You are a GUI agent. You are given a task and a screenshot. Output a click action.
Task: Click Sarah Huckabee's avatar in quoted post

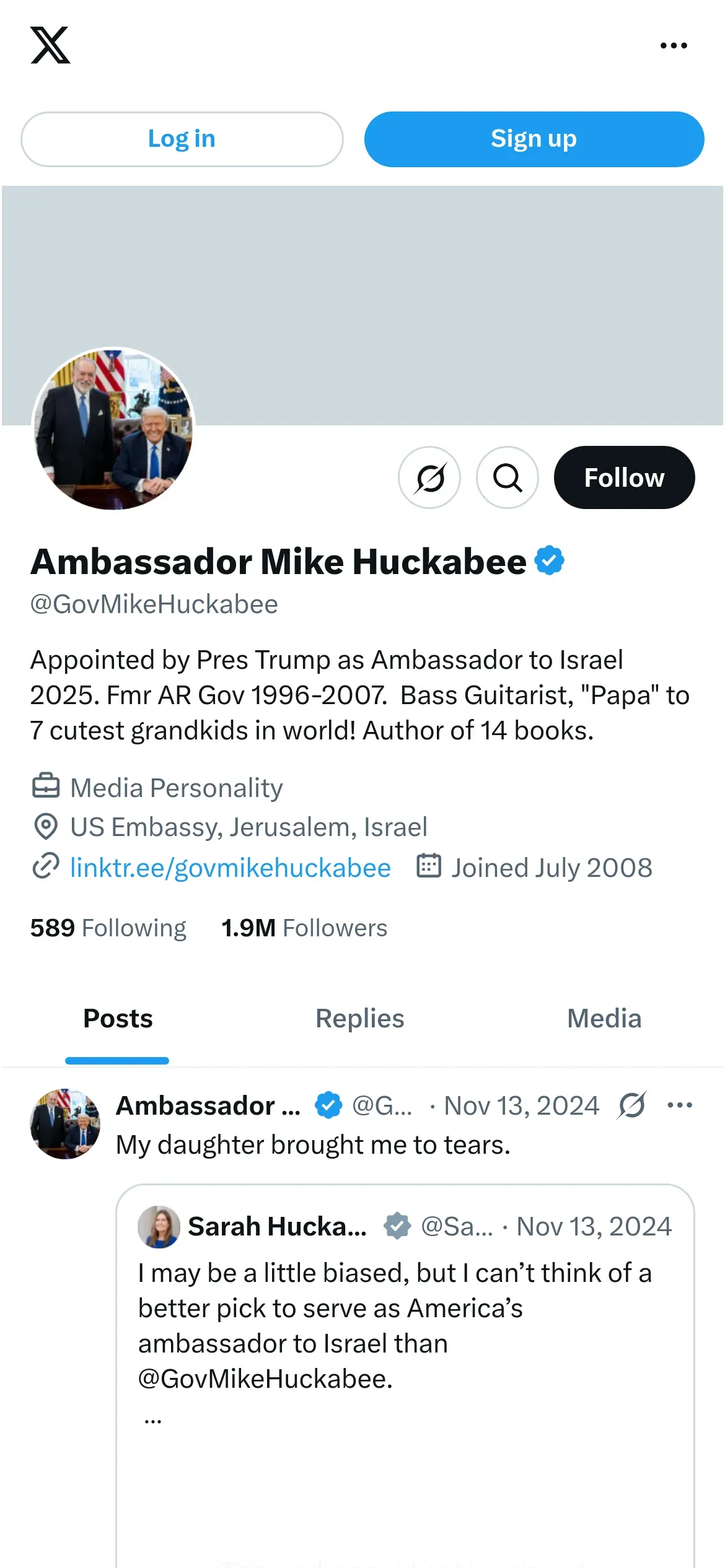pyautogui.click(x=159, y=1227)
